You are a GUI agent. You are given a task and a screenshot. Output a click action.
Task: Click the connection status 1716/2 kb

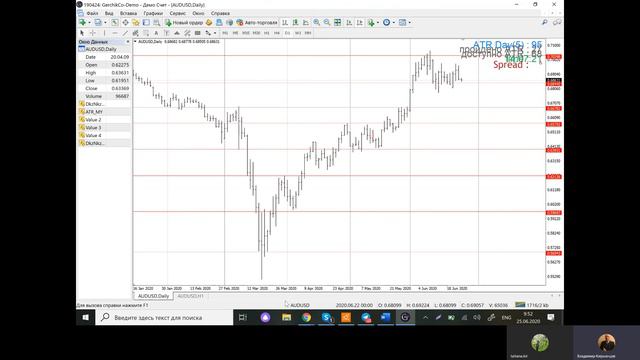pos(532,305)
